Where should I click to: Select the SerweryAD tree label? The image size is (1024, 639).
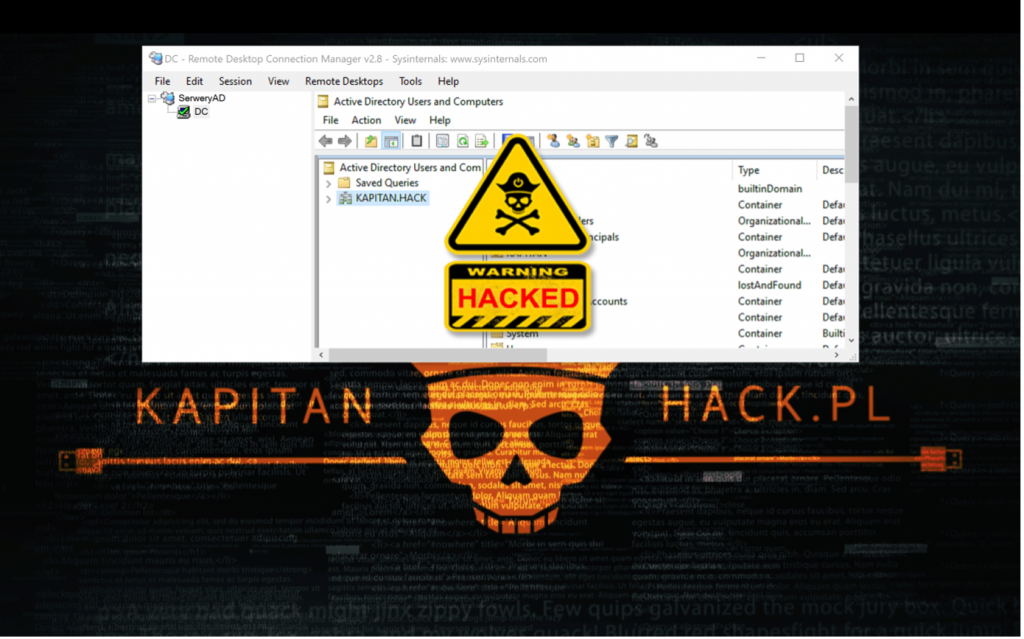[x=202, y=98]
